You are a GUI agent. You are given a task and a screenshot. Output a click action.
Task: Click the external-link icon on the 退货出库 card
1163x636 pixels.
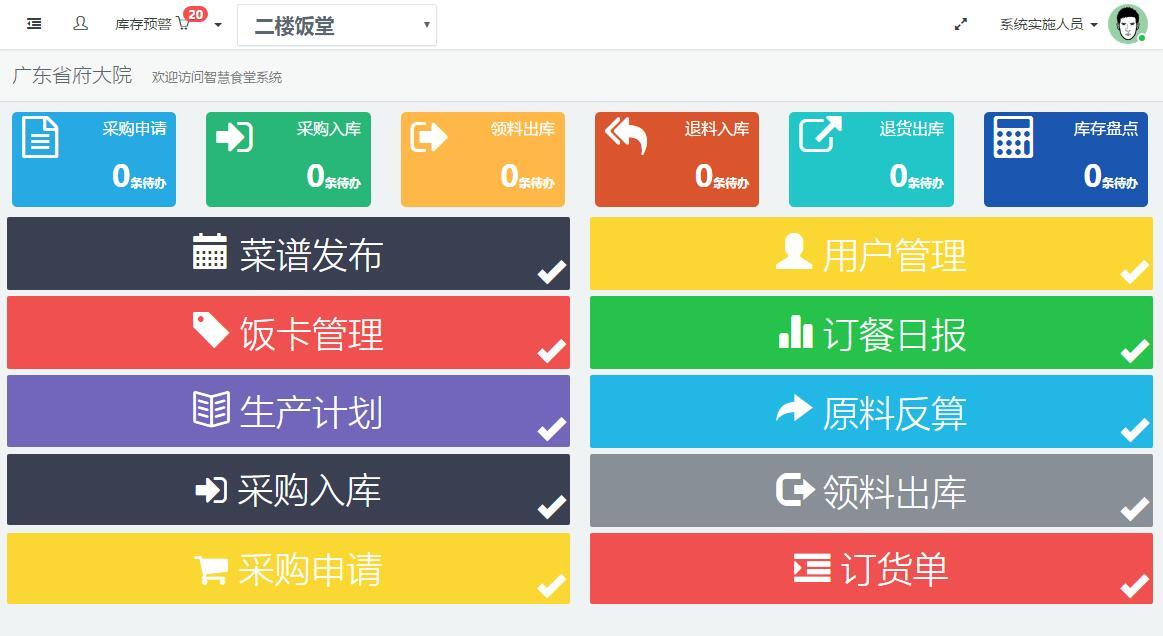[x=820, y=135]
